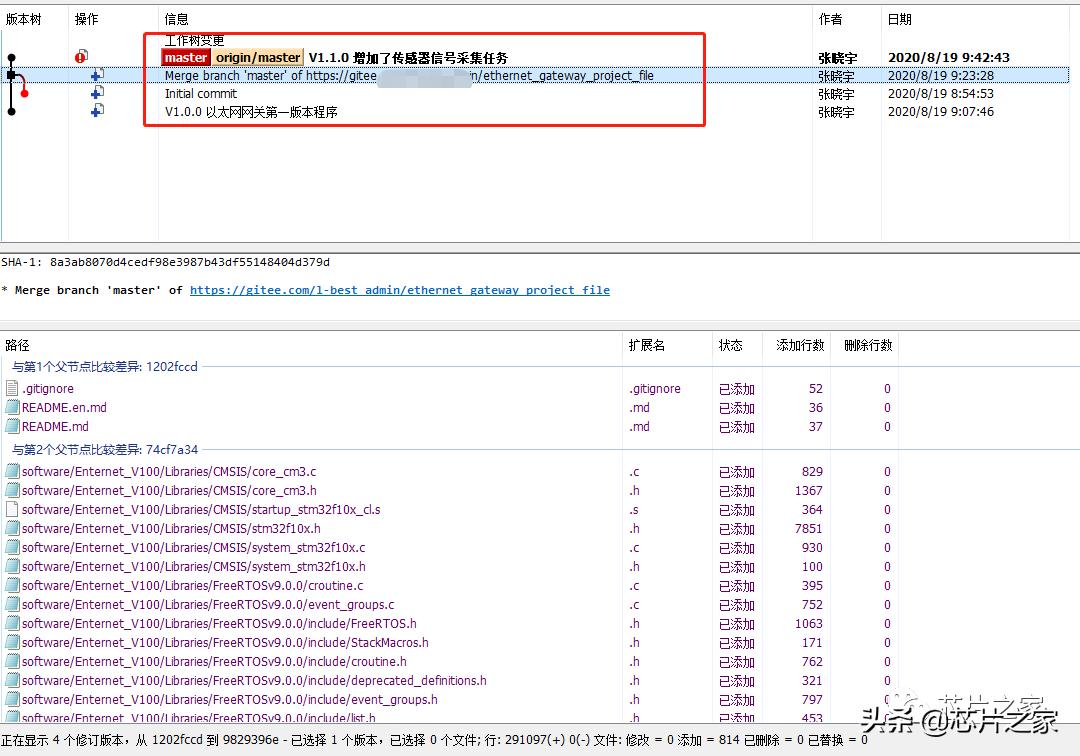
Task: Click the file icon beside include/FreeRTOS.h
Action: pos(12,623)
